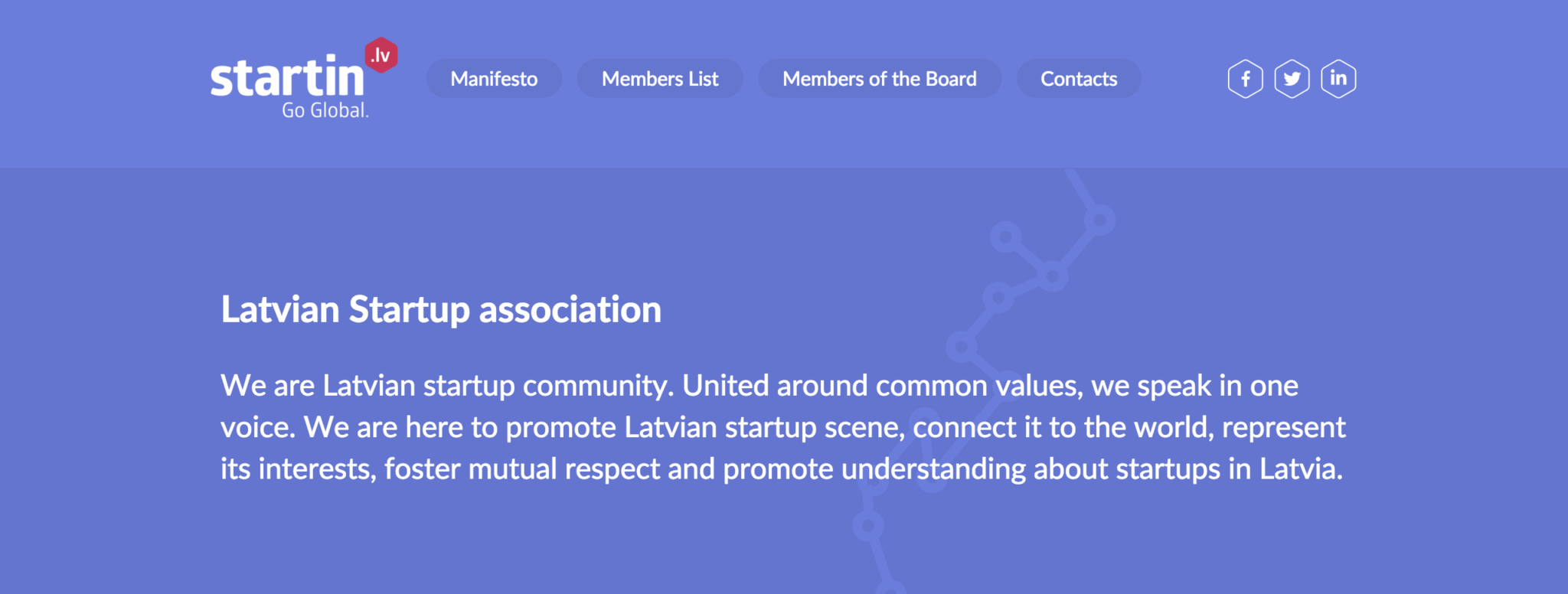The width and height of the screenshot is (1568, 594).
Task: Click the word "voice." in the paragraph
Action: (x=258, y=427)
